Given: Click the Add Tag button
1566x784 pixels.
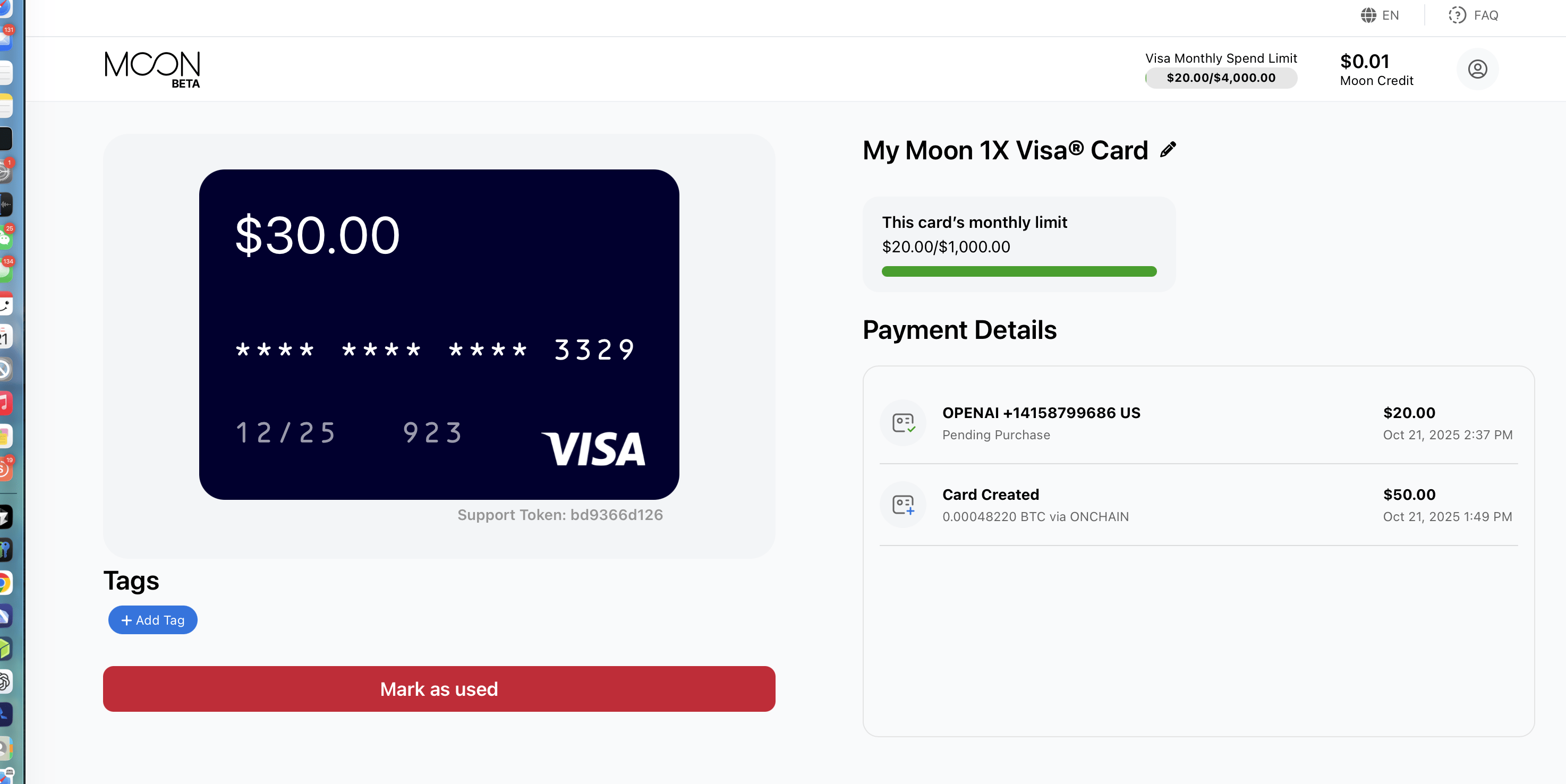Looking at the screenshot, I should point(152,620).
